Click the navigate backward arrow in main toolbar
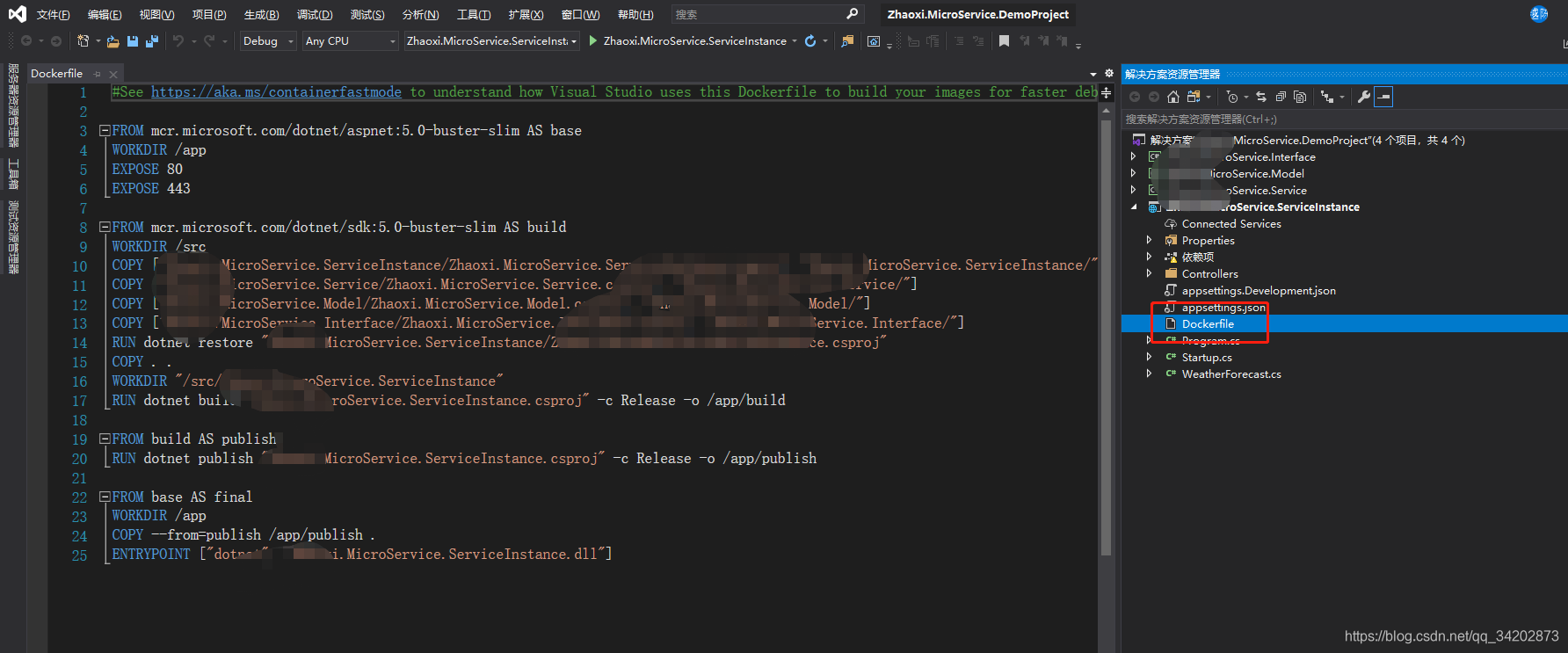The image size is (1568, 653). 26,41
